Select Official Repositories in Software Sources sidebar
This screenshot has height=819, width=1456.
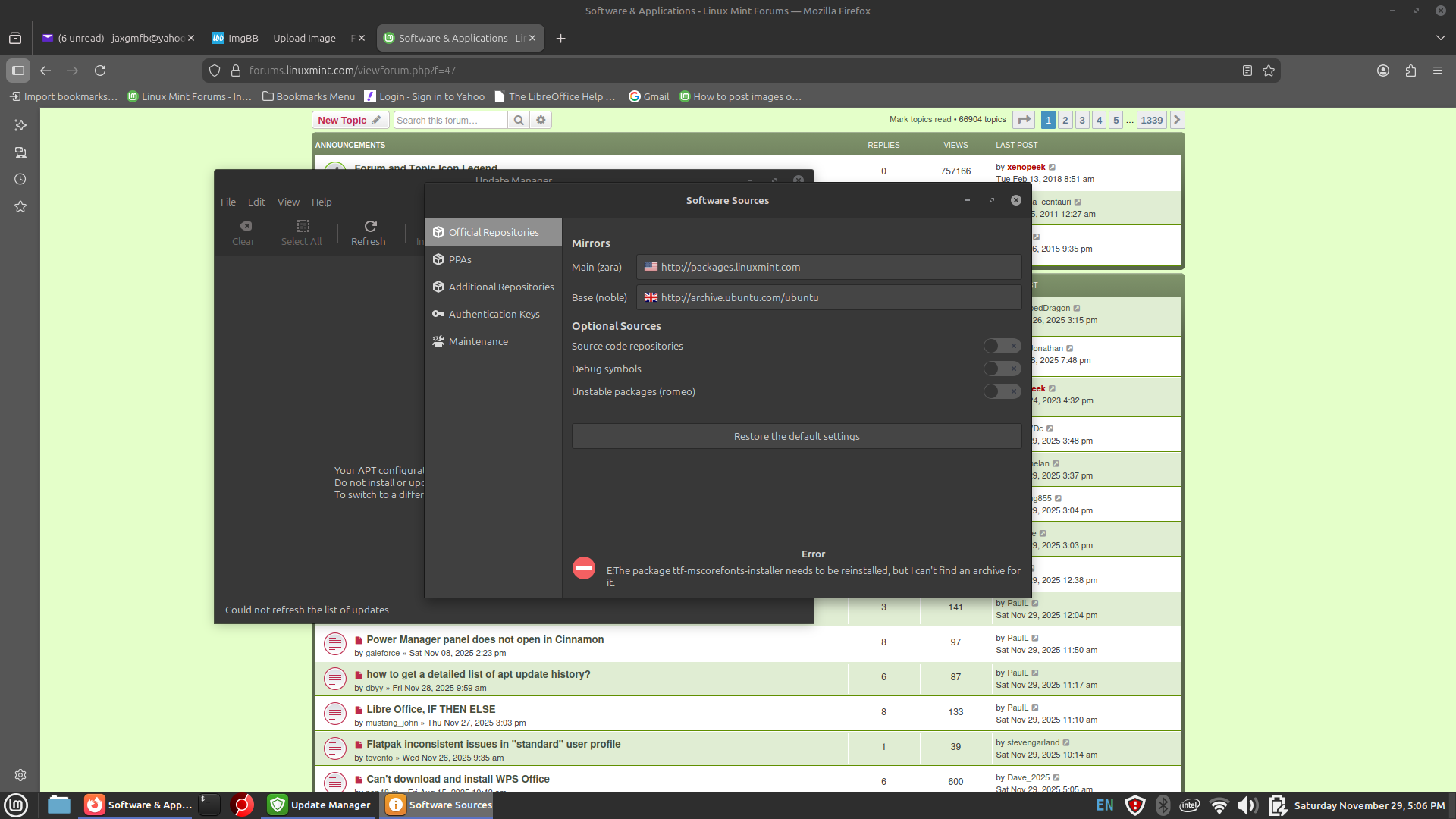tap(493, 232)
